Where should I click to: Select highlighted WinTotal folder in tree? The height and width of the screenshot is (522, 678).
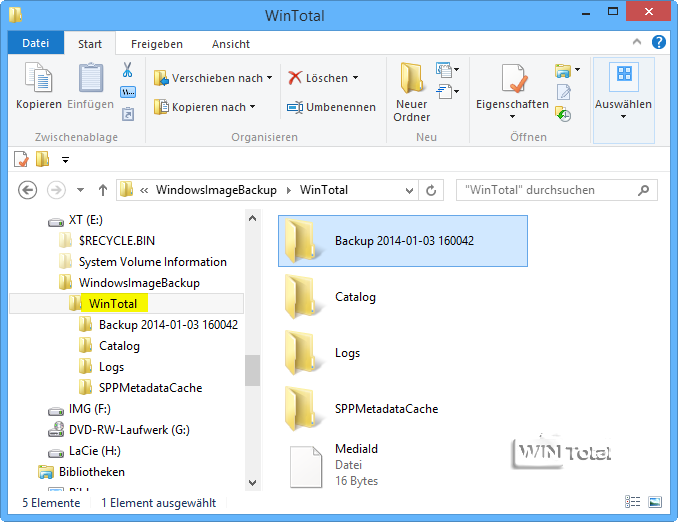(126, 304)
